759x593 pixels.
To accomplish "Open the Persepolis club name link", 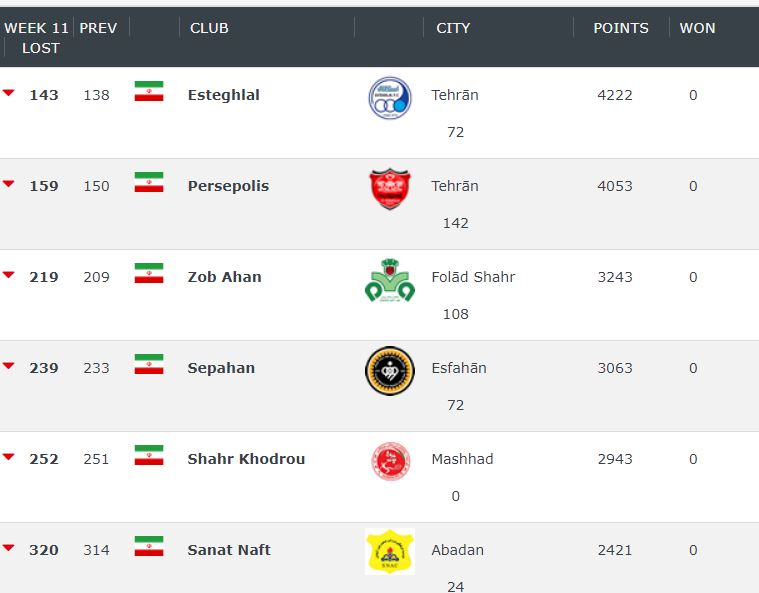I will pos(228,186).
